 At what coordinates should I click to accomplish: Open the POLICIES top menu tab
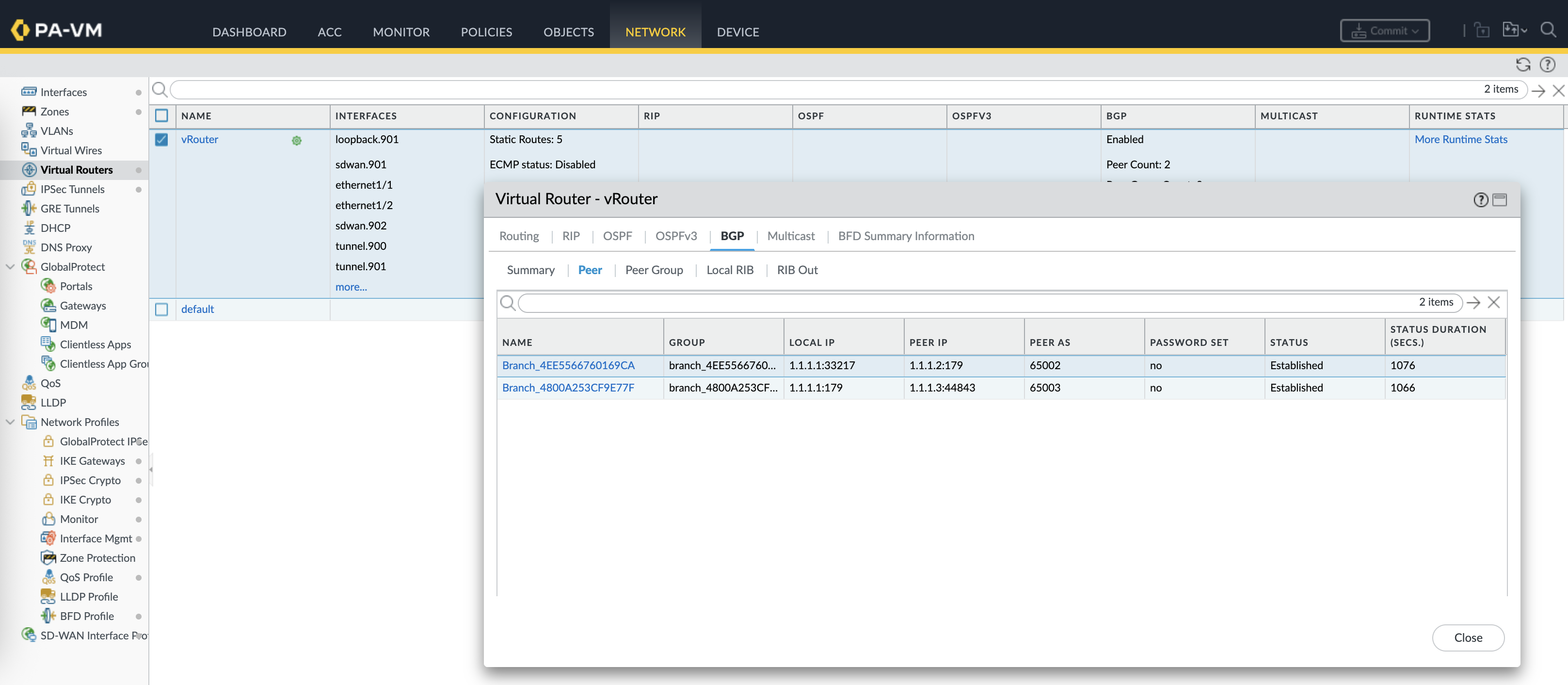pyautogui.click(x=486, y=32)
